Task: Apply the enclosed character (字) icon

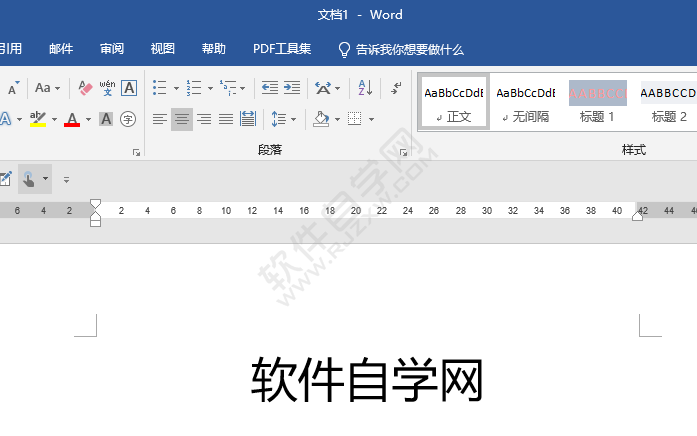Action: pos(128,119)
